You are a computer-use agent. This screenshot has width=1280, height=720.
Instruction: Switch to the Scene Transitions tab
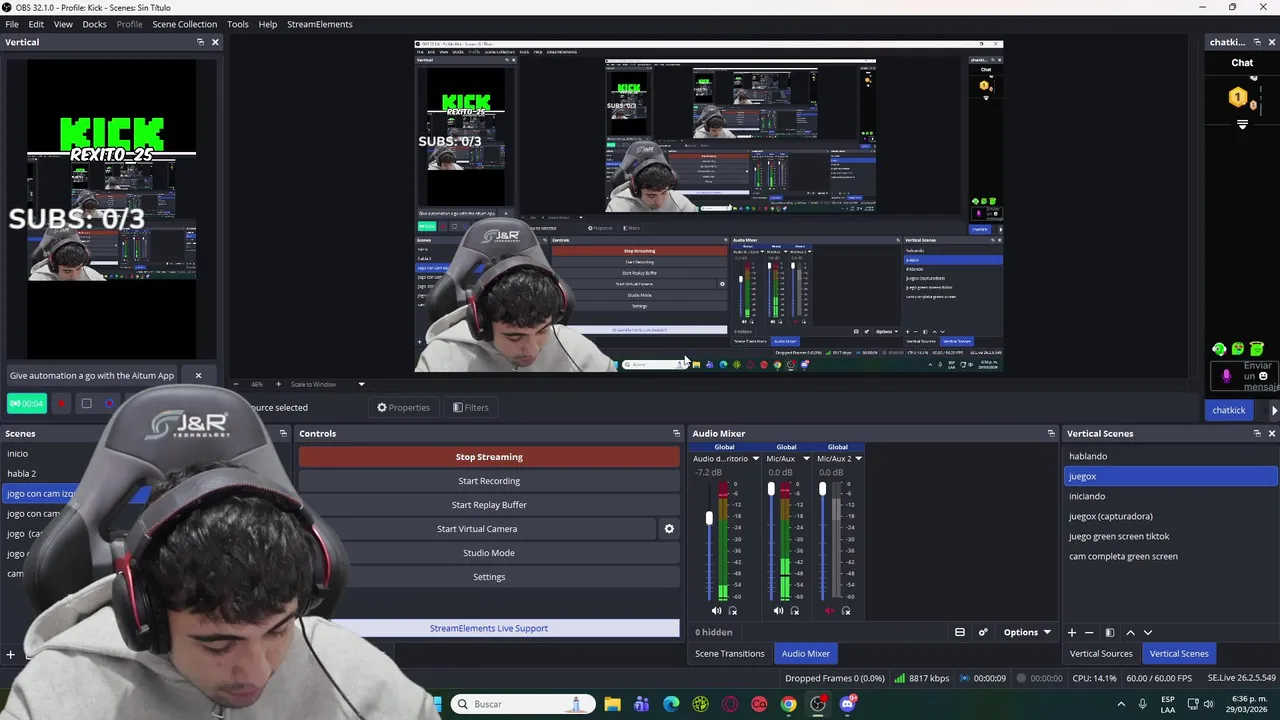(730, 654)
